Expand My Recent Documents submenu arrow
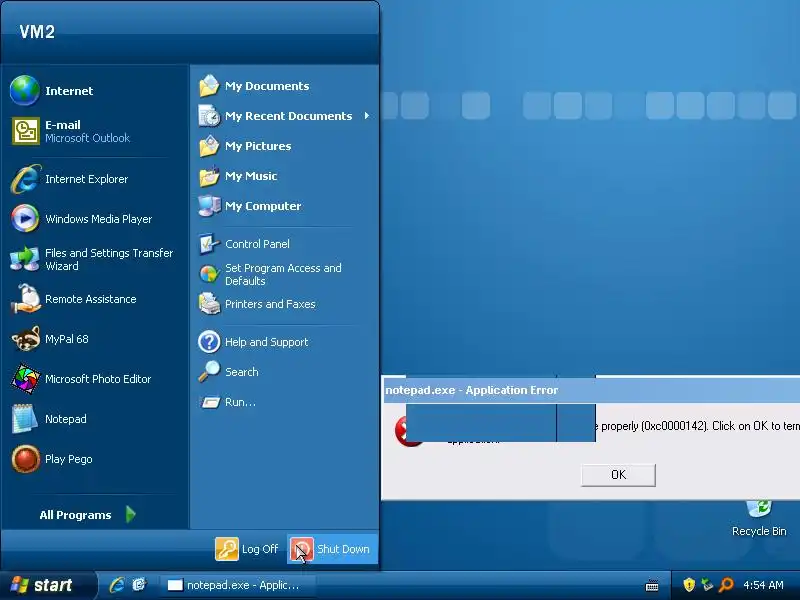The width and height of the screenshot is (800, 600). 367,116
